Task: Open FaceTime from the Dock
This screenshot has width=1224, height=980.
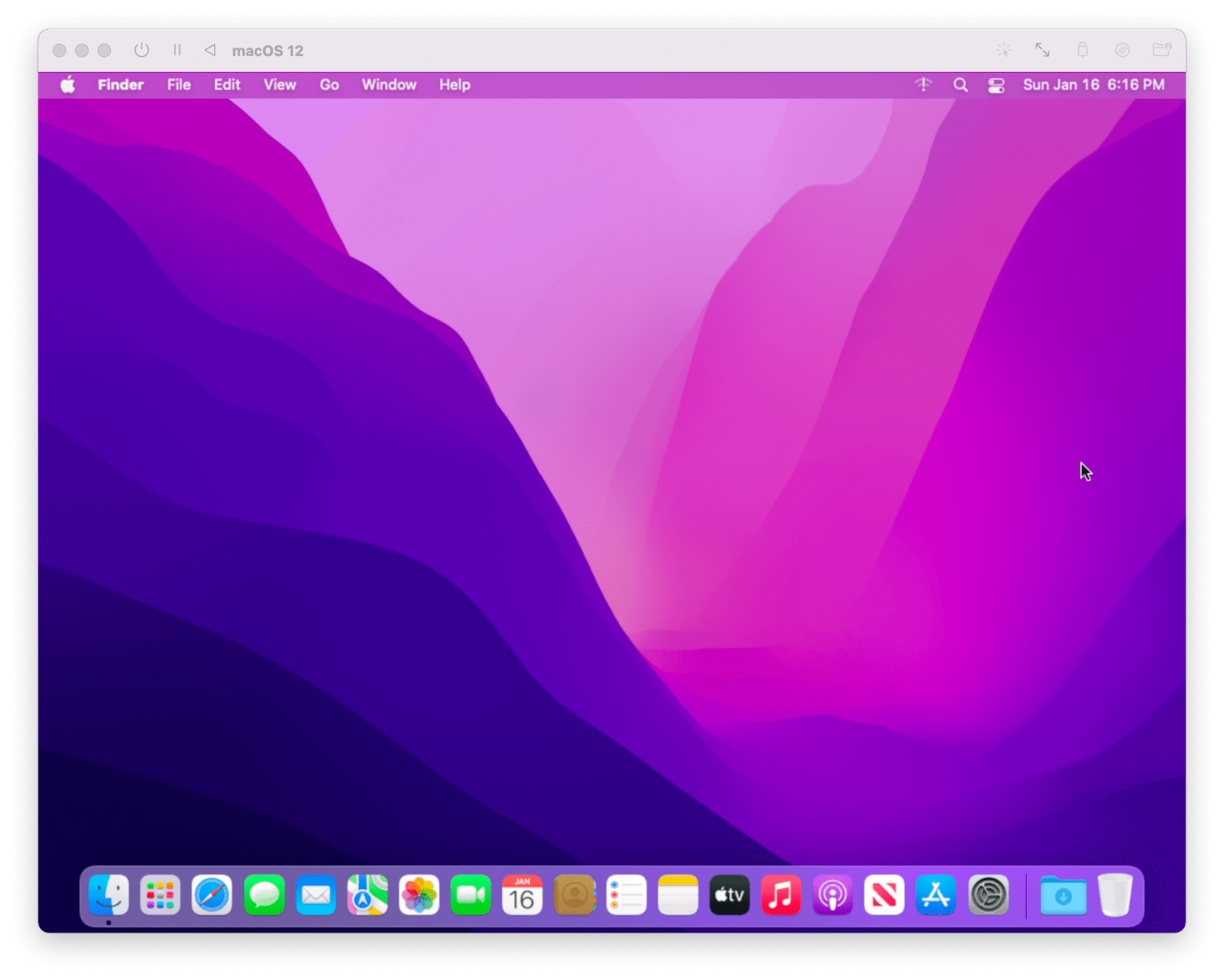Action: pos(469,895)
